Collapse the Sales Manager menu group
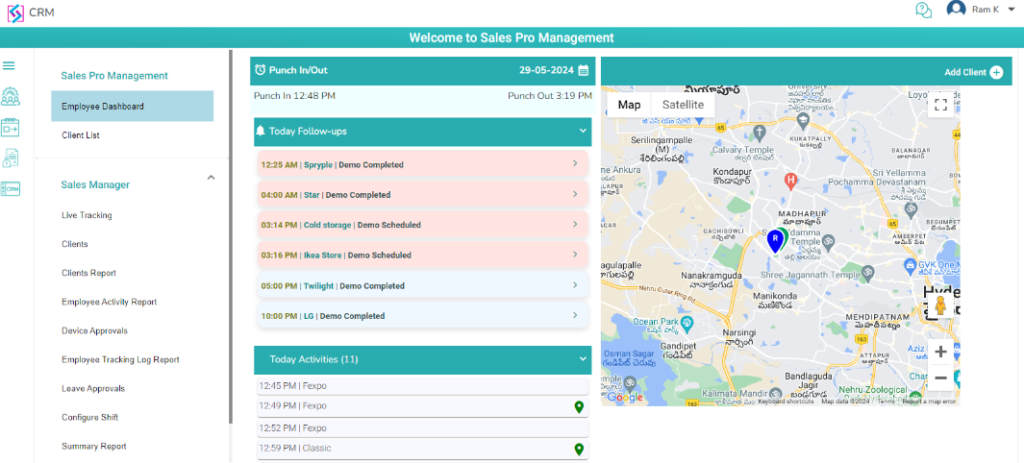Viewport: 1024px width, 463px height. [x=211, y=178]
